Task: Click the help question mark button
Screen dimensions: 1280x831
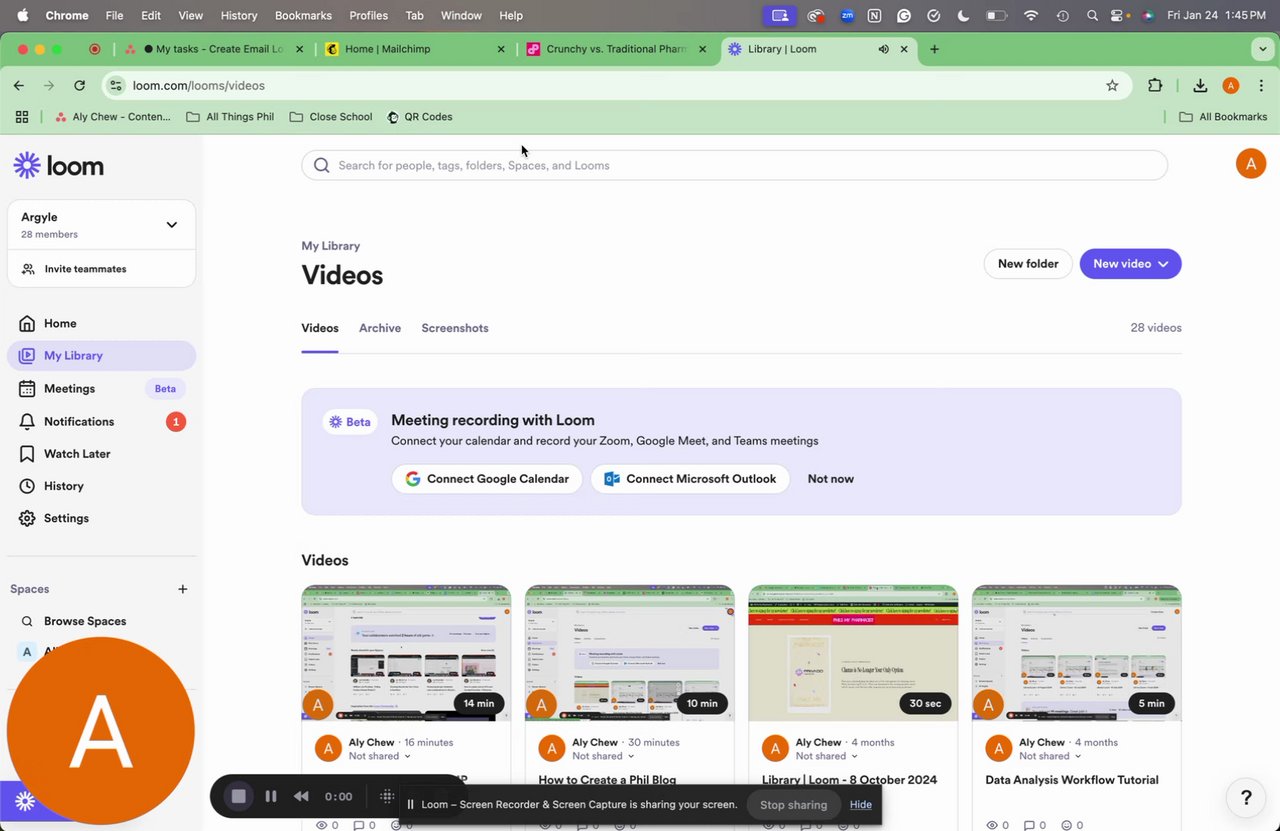Action: click(1246, 797)
